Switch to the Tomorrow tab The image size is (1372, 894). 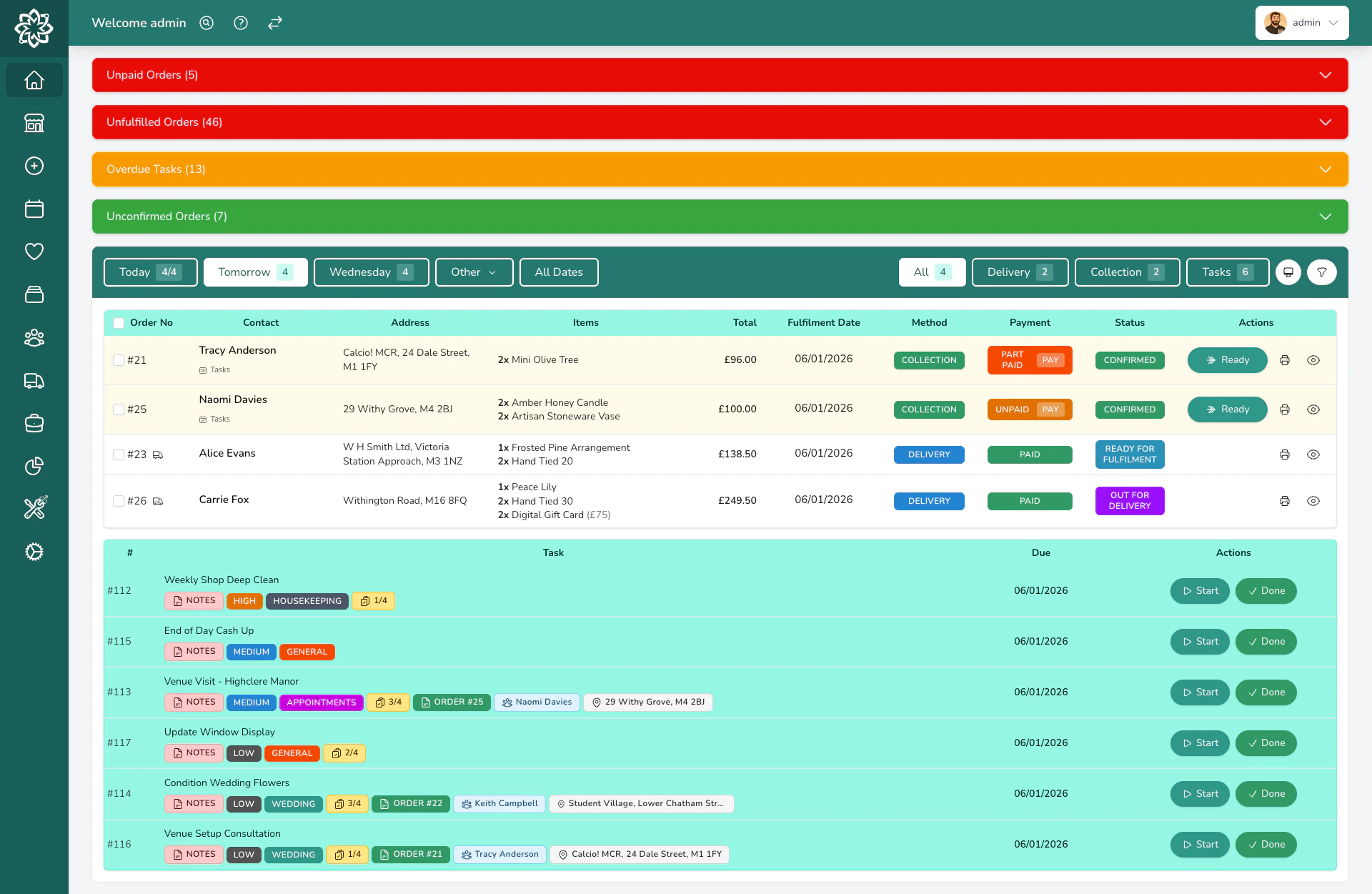[255, 272]
